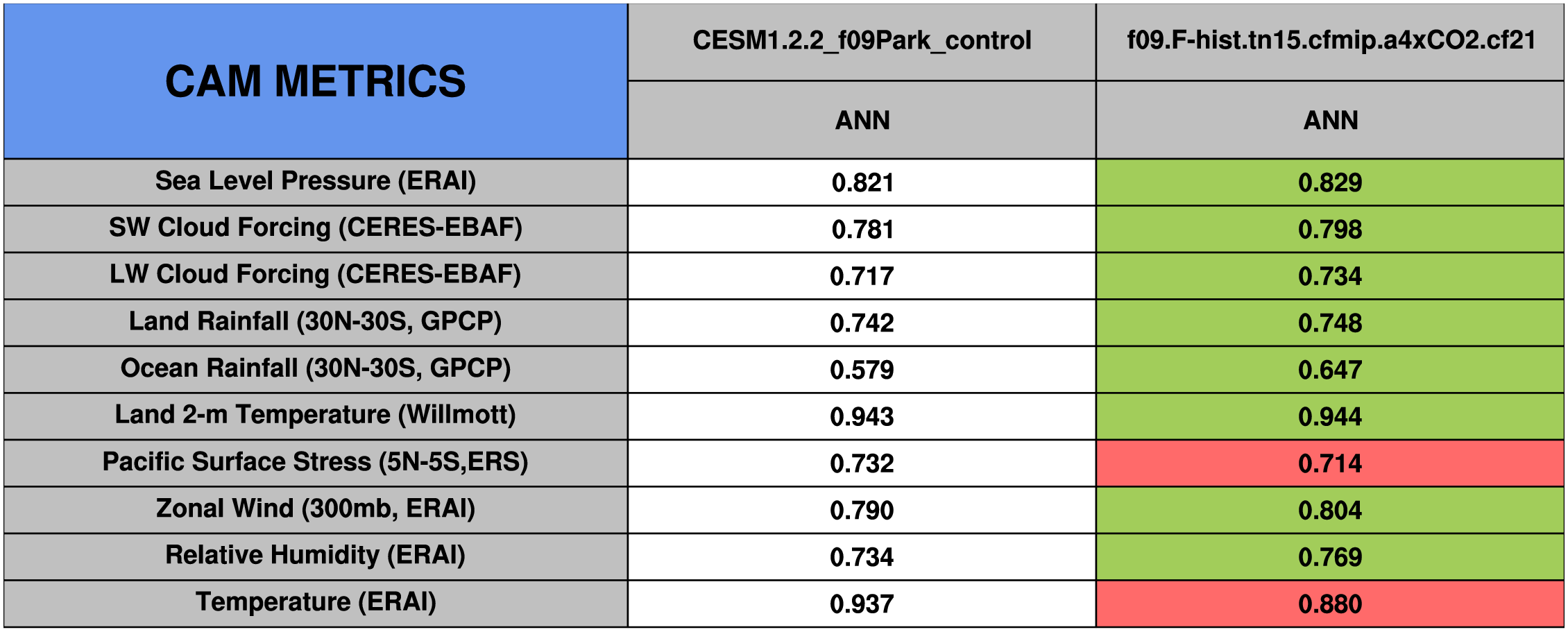The image size is (1568, 632).
Task: Select the Zonal Wind (300mb, ERAI) label
Action: tap(316, 509)
